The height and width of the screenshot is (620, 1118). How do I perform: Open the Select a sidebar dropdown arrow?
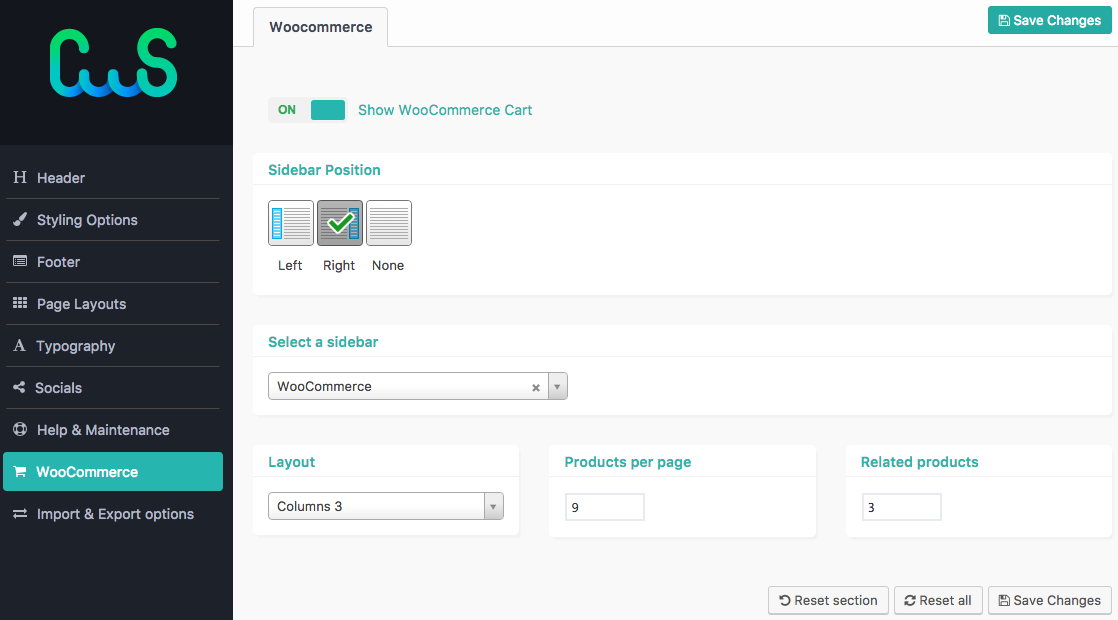(558, 386)
